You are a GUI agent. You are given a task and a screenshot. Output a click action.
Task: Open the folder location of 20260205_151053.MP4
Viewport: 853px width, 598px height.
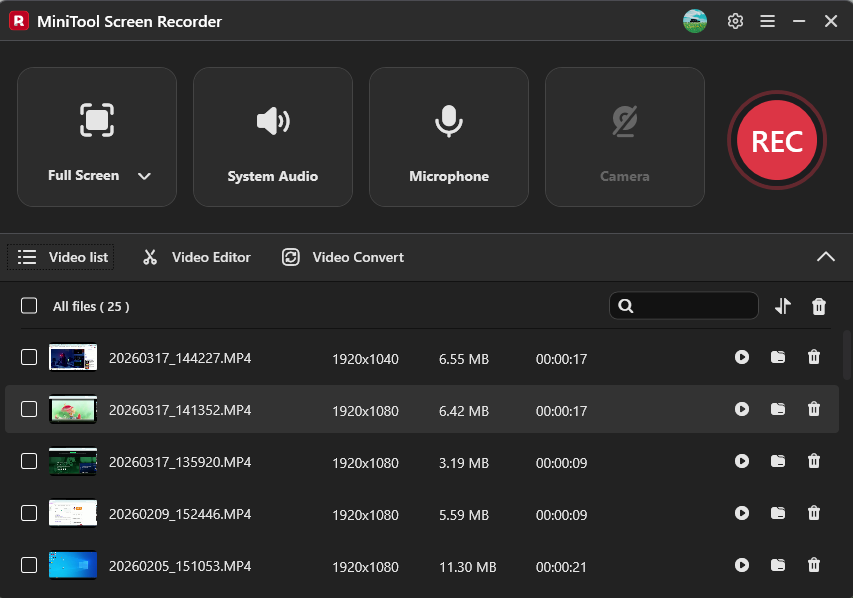click(778, 565)
